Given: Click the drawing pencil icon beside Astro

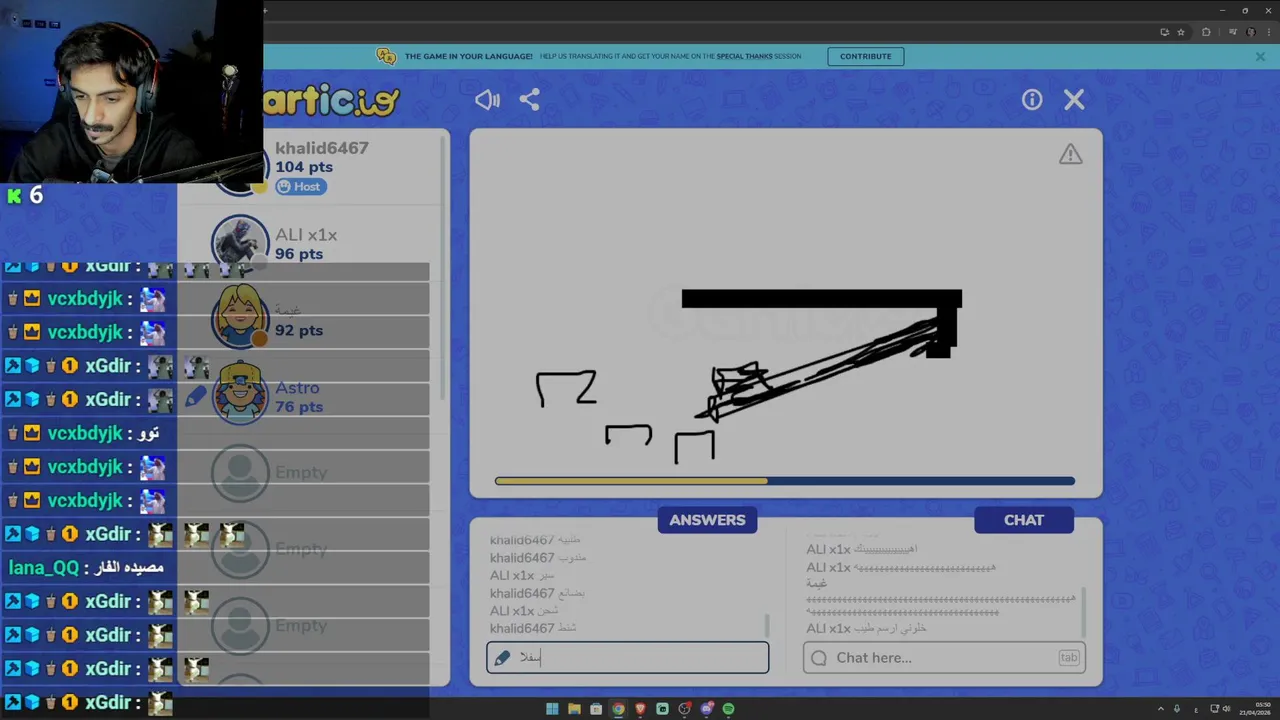Looking at the screenshot, I should [x=195, y=397].
